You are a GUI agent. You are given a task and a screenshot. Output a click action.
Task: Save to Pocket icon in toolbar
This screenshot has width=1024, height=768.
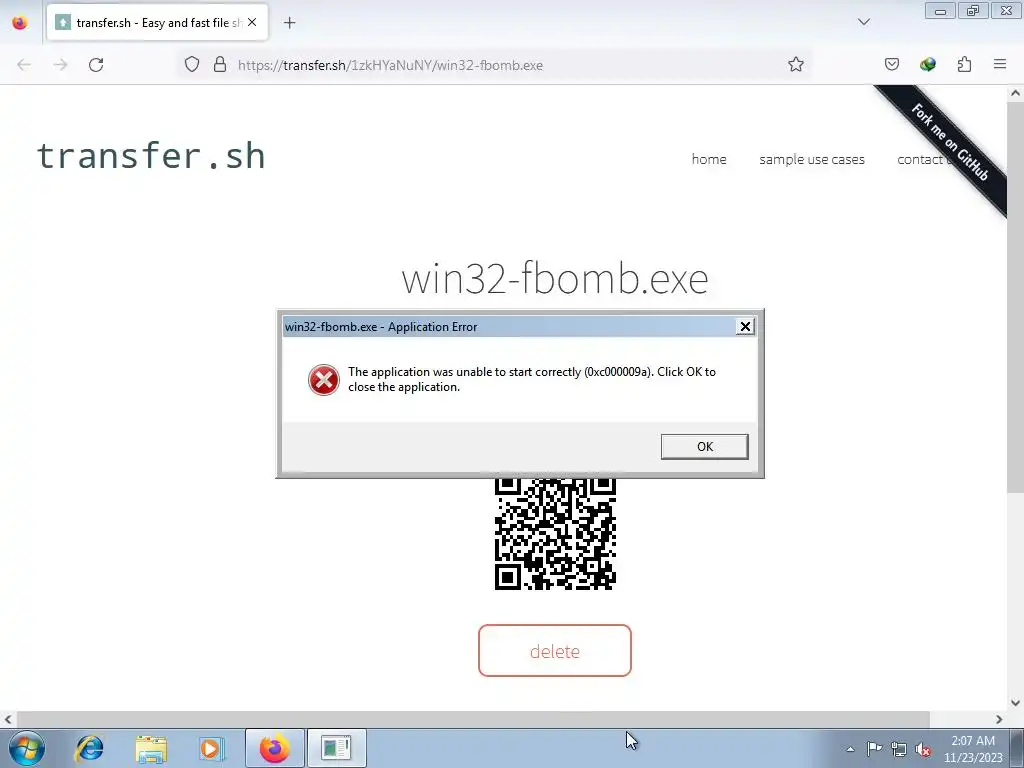[x=891, y=64]
